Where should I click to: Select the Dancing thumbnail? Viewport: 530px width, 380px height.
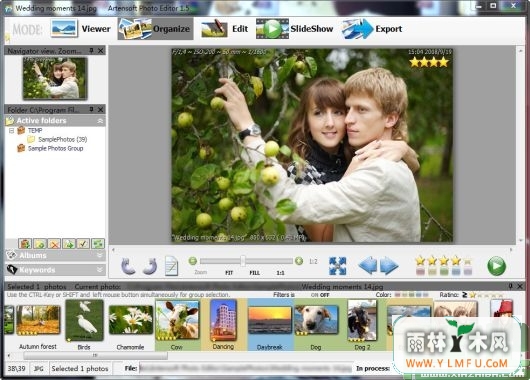coord(223,320)
